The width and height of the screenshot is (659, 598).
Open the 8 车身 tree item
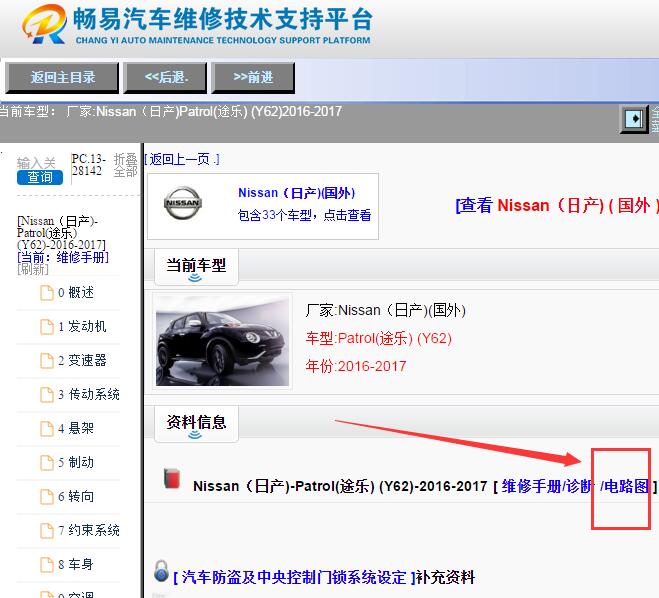[76, 564]
